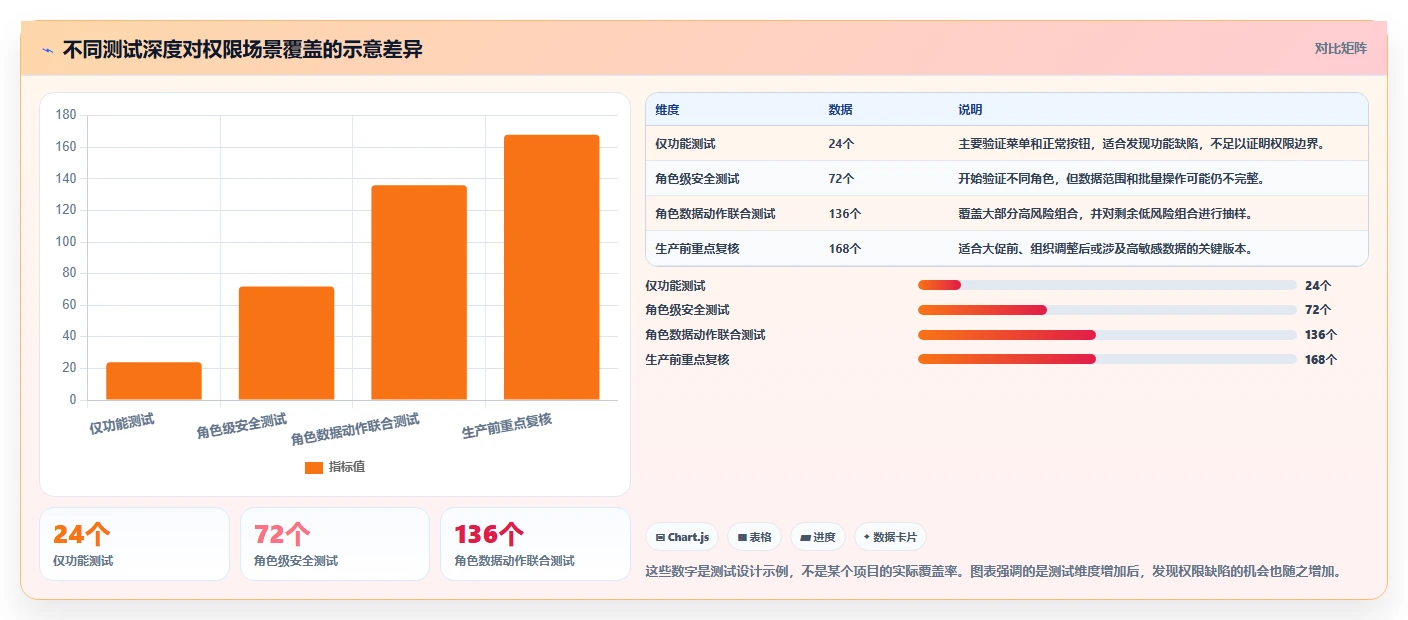Open the 136个 角色数据动作联合测试 data card
This screenshot has width=1408, height=620.
535,544
